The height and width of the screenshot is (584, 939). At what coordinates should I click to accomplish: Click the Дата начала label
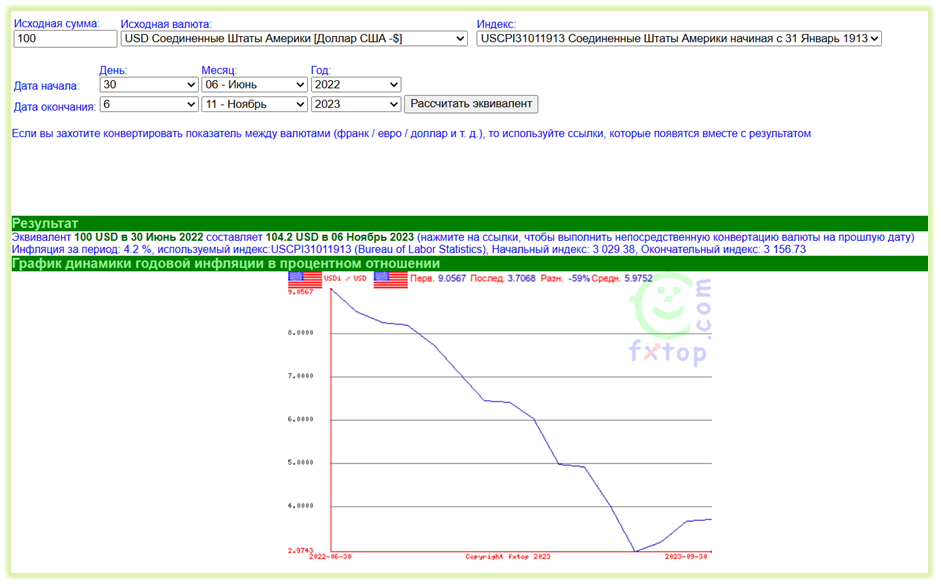(46, 86)
